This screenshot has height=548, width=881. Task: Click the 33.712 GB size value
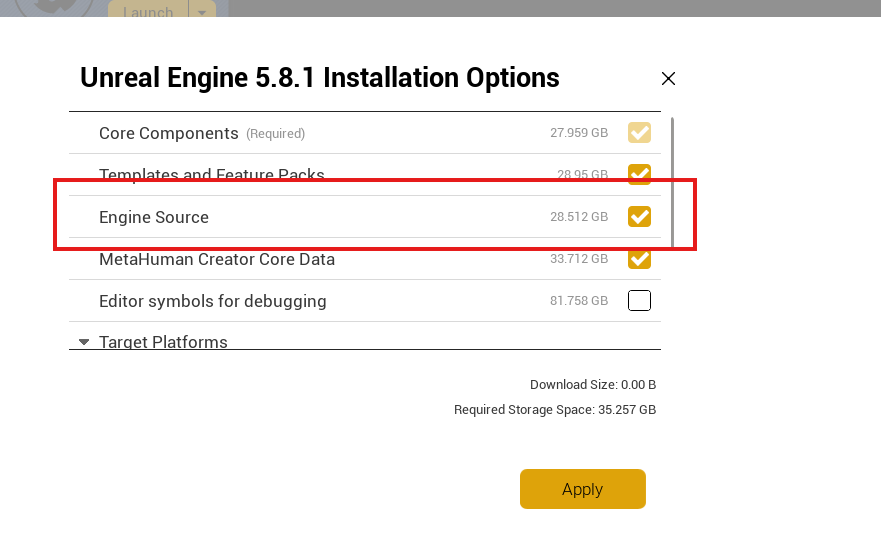579,259
